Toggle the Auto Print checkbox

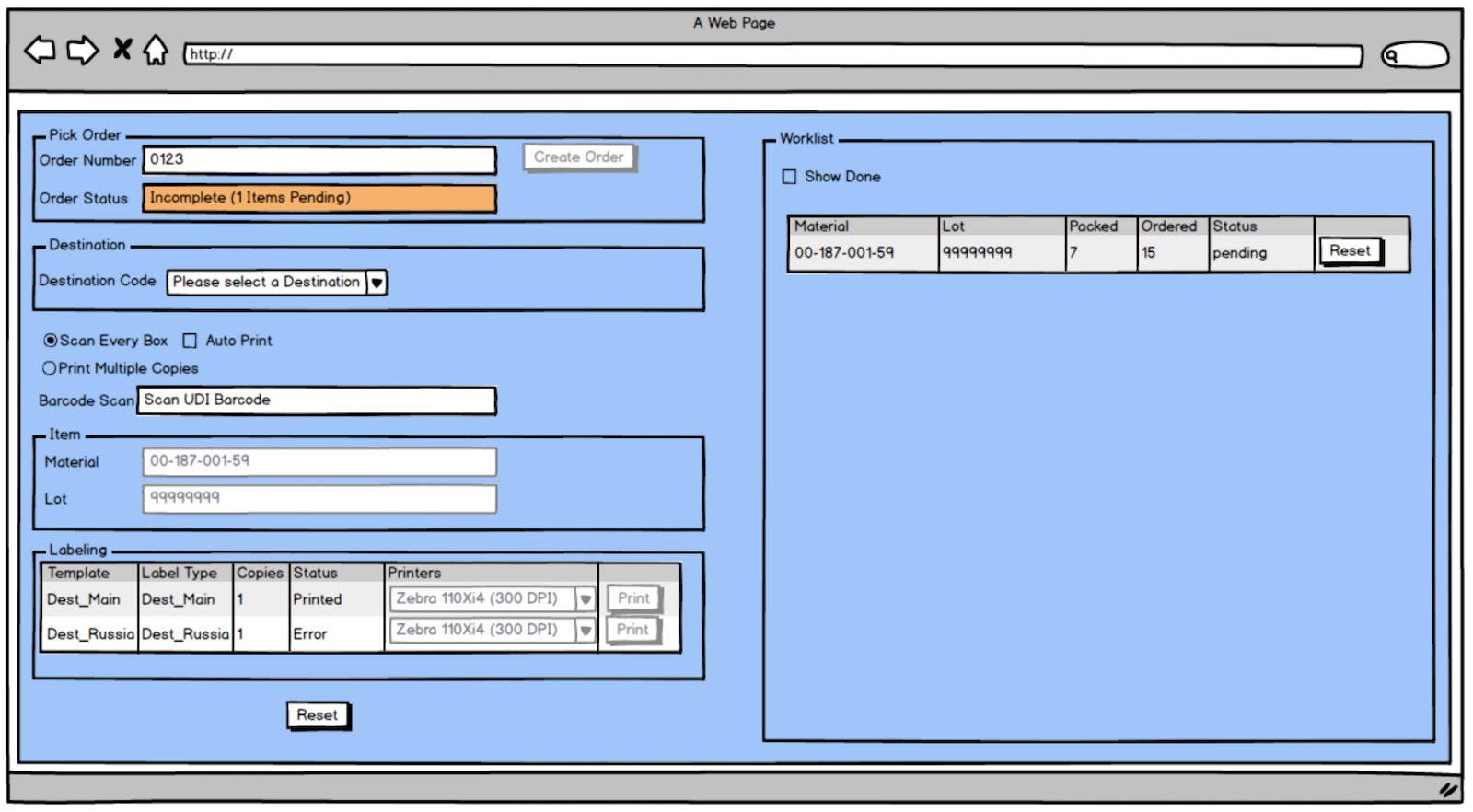pyautogui.click(x=190, y=341)
